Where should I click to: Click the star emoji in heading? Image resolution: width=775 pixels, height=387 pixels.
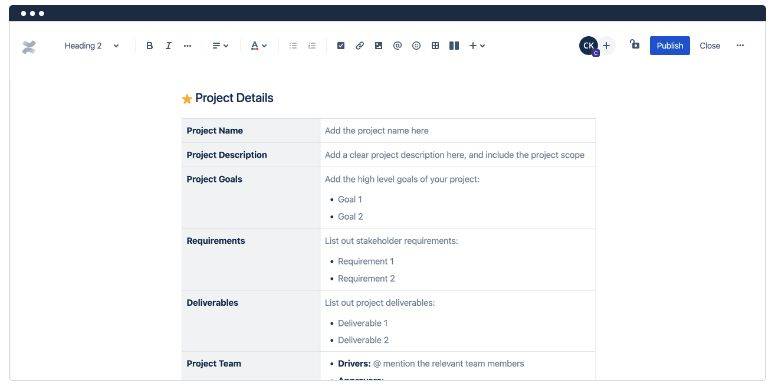(x=187, y=99)
